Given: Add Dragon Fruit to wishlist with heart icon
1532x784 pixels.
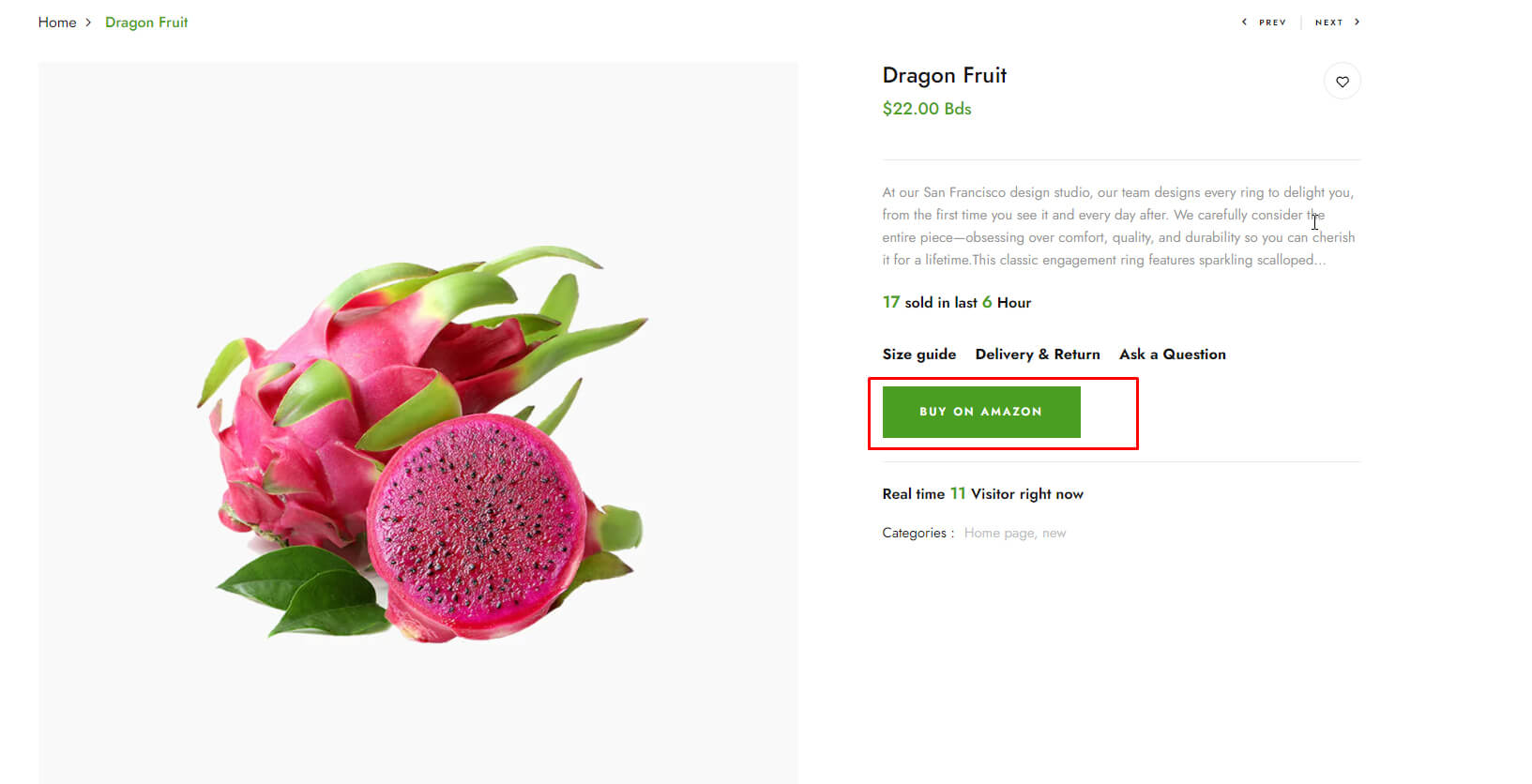Looking at the screenshot, I should tap(1342, 82).
